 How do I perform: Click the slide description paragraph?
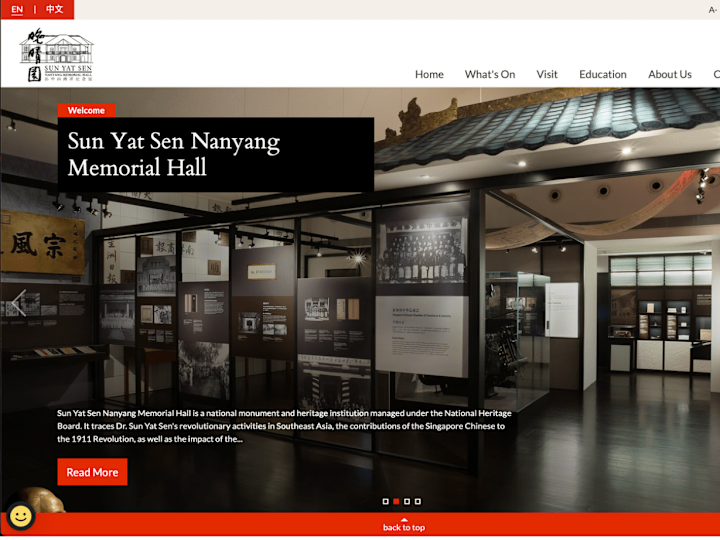tap(284, 426)
